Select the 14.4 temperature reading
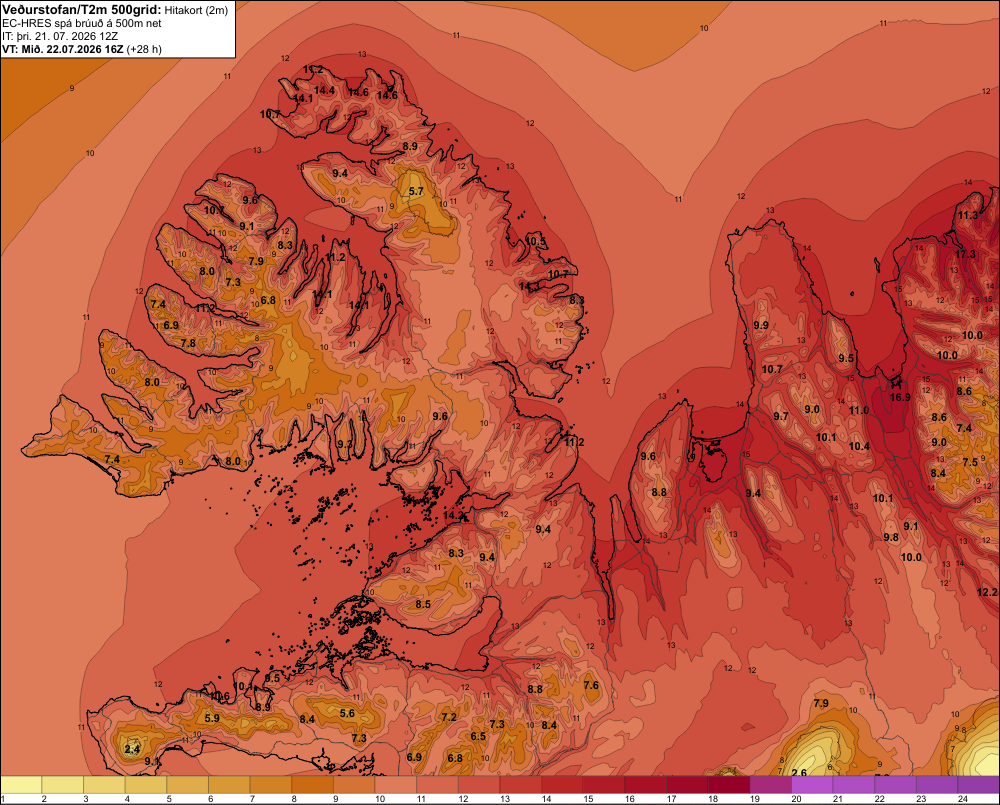 (324, 91)
